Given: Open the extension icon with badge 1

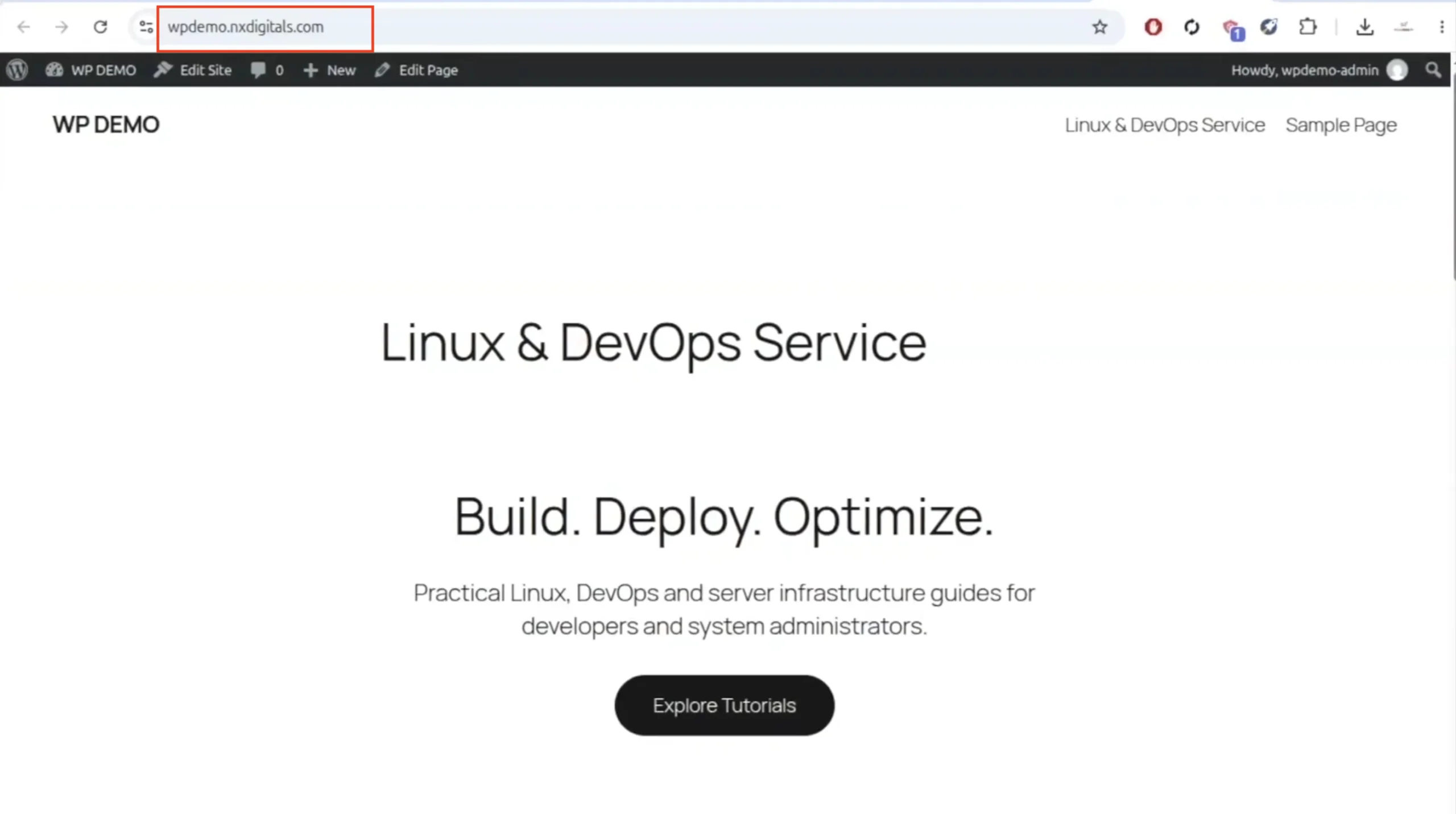Looking at the screenshot, I should [x=1232, y=28].
